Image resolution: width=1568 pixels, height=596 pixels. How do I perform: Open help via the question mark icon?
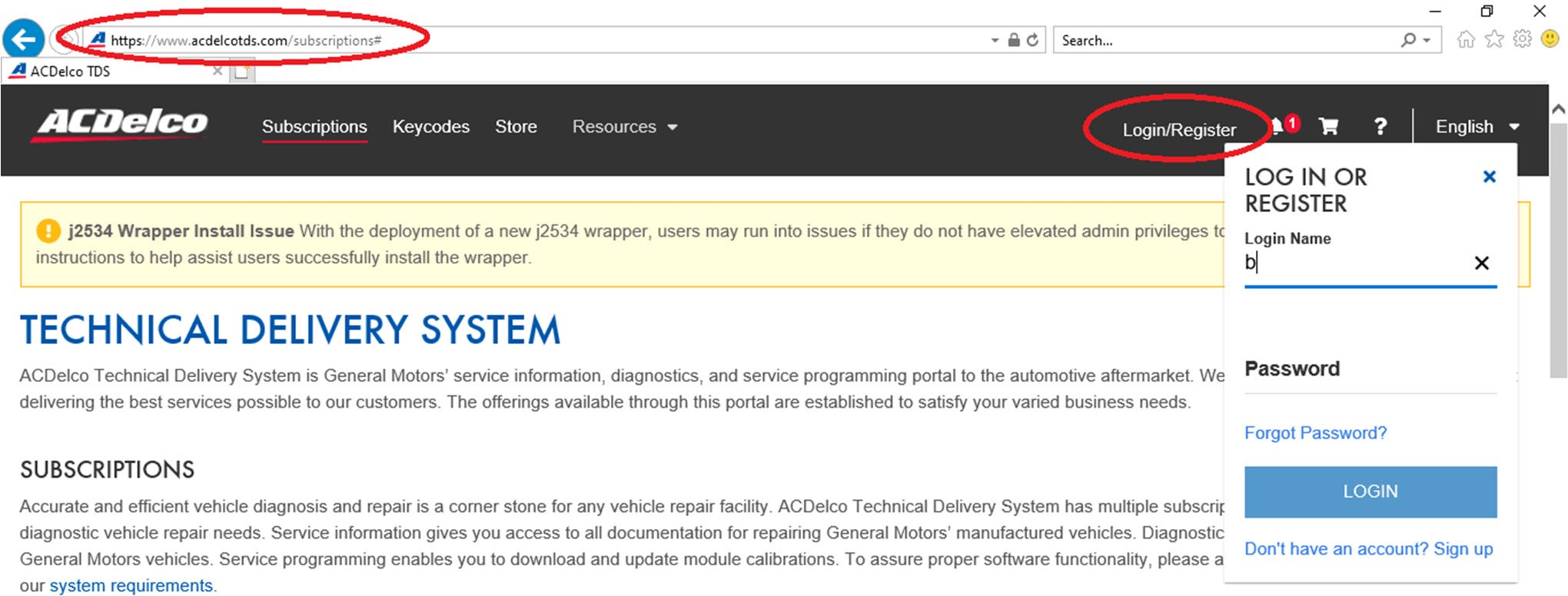[1380, 127]
